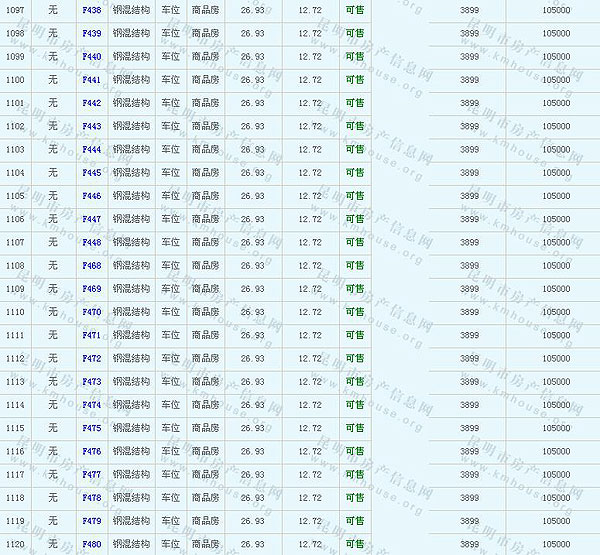This screenshot has width=600, height=555.
Task: Click 可售 status in row 1118
Action: pos(354,498)
